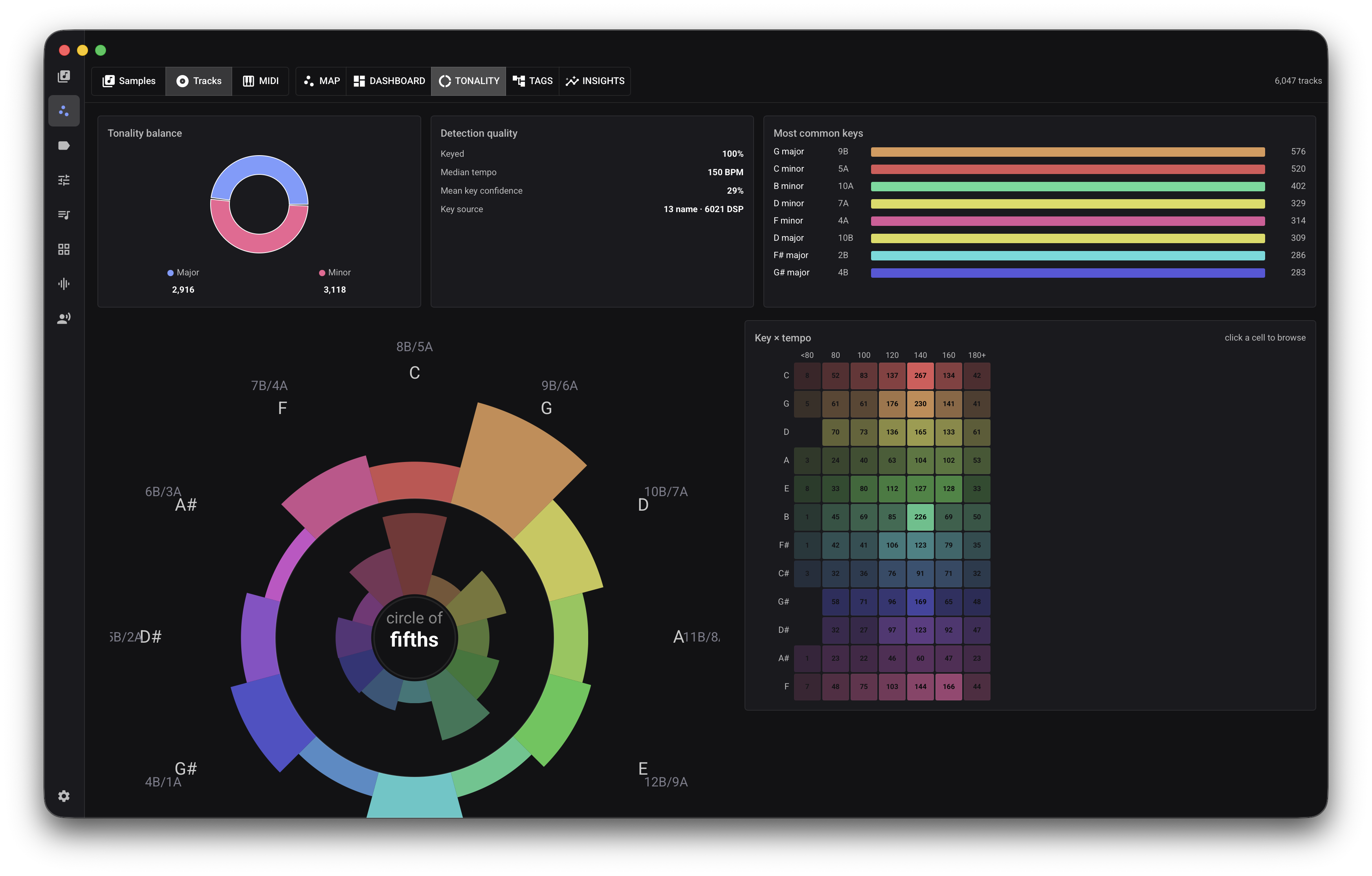Click the circle of fifths center label
This screenshot has width=1372, height=876.
[x=414, y=630]
